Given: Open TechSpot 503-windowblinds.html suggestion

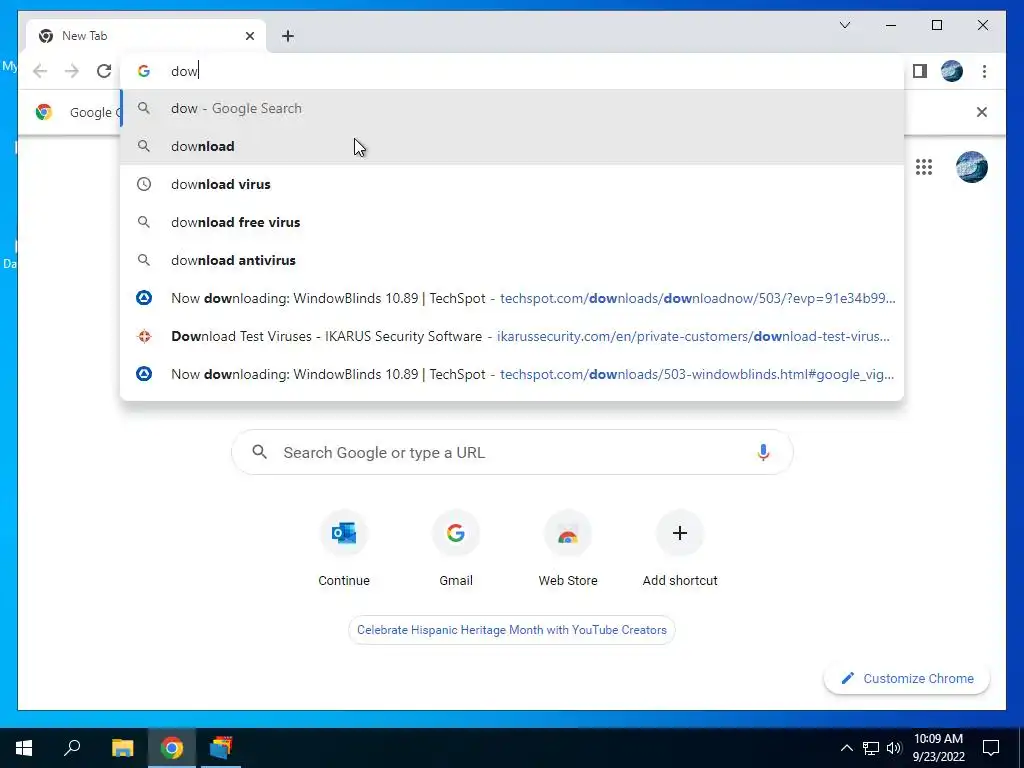Looking at the screenshot, I should pos(512,374).
